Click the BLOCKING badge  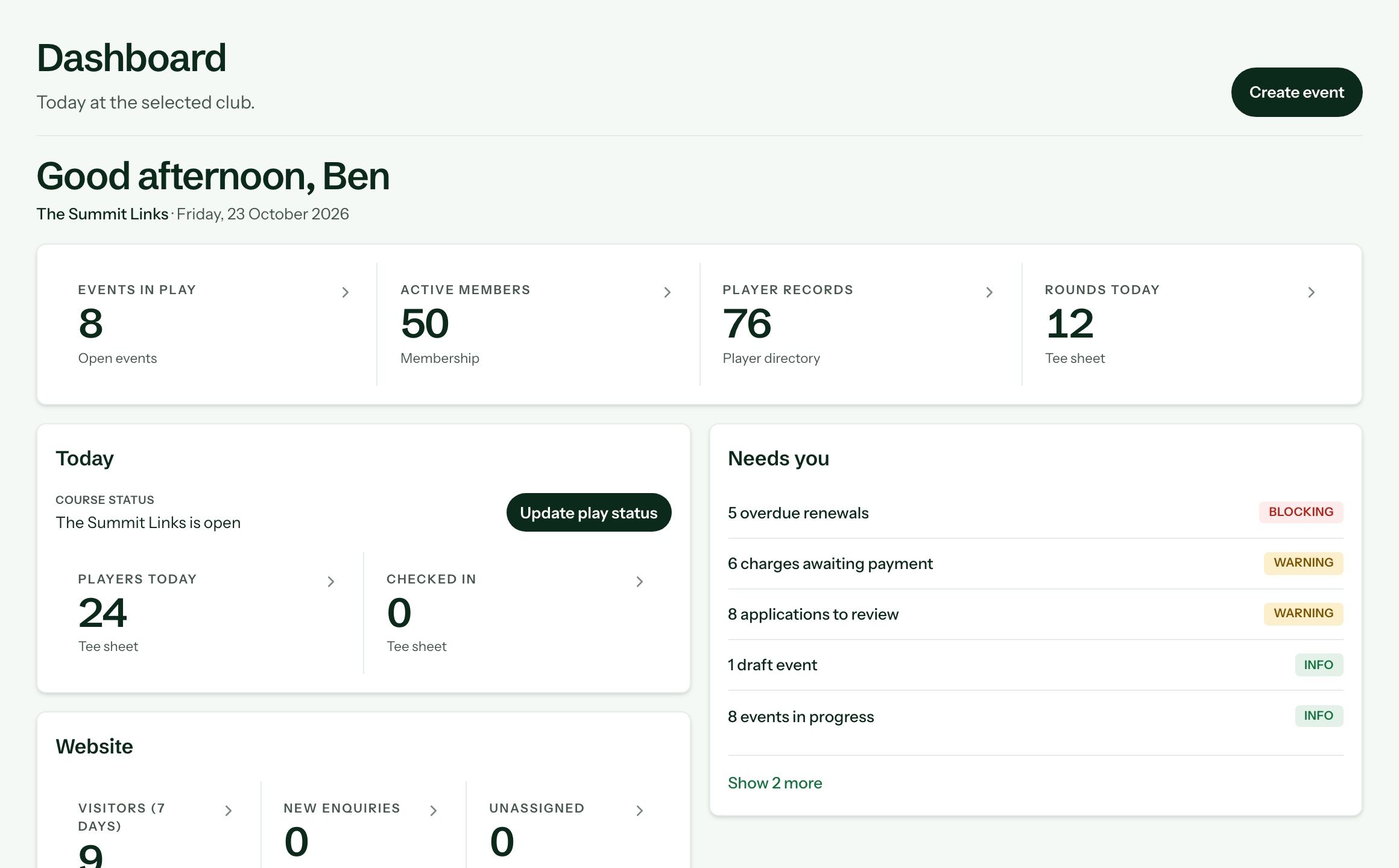coord(1301,512)
